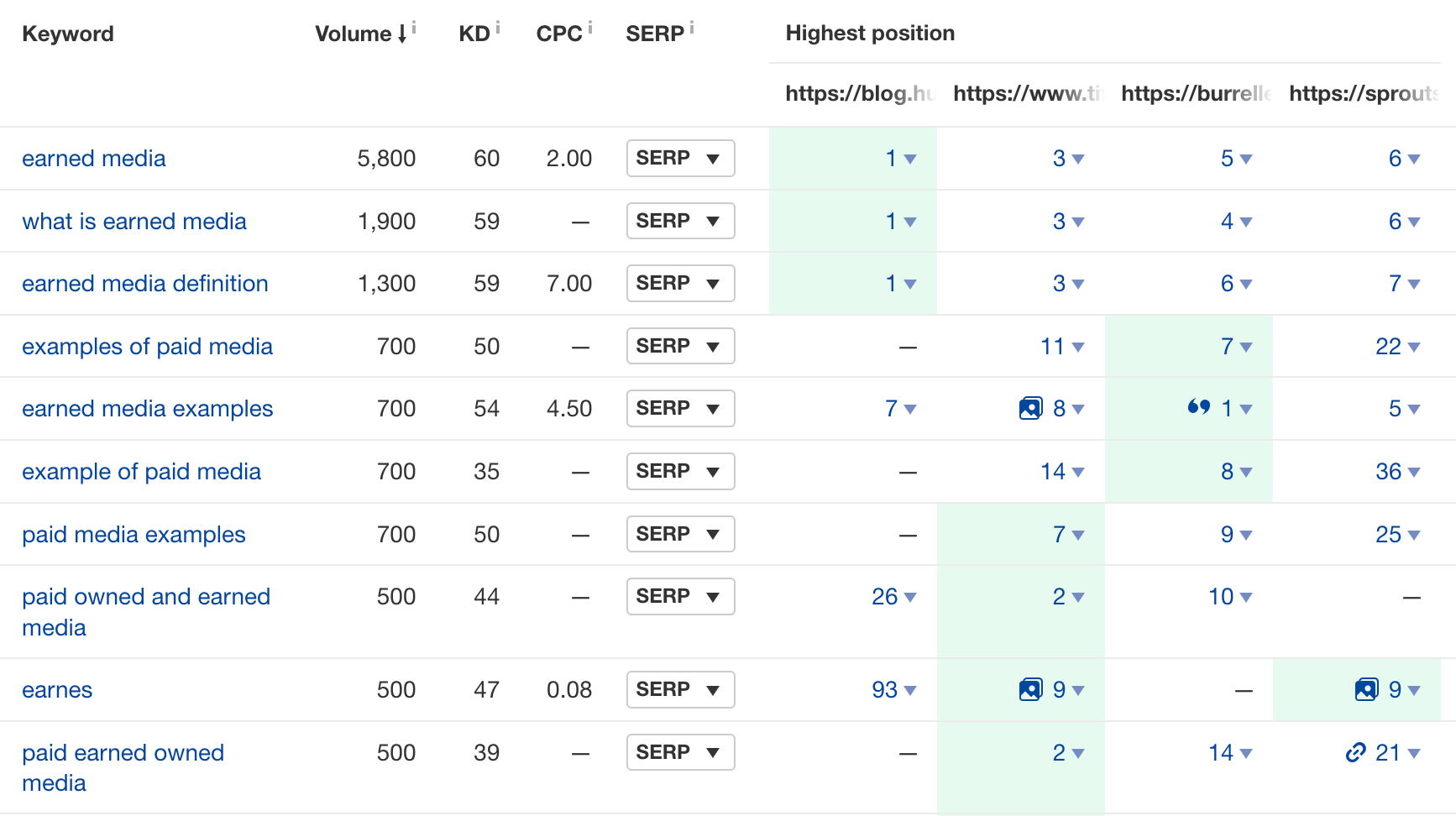Open the SERP dropdown for earned media
This screenshot has height=816, width=1456.
pos(680,158)
